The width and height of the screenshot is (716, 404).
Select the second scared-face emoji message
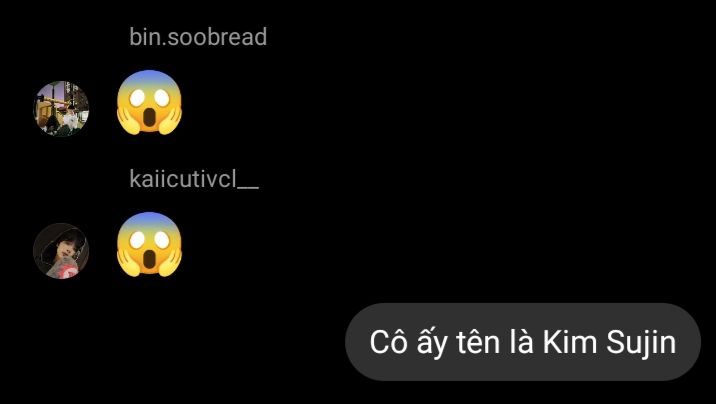[x=149, y=244]
